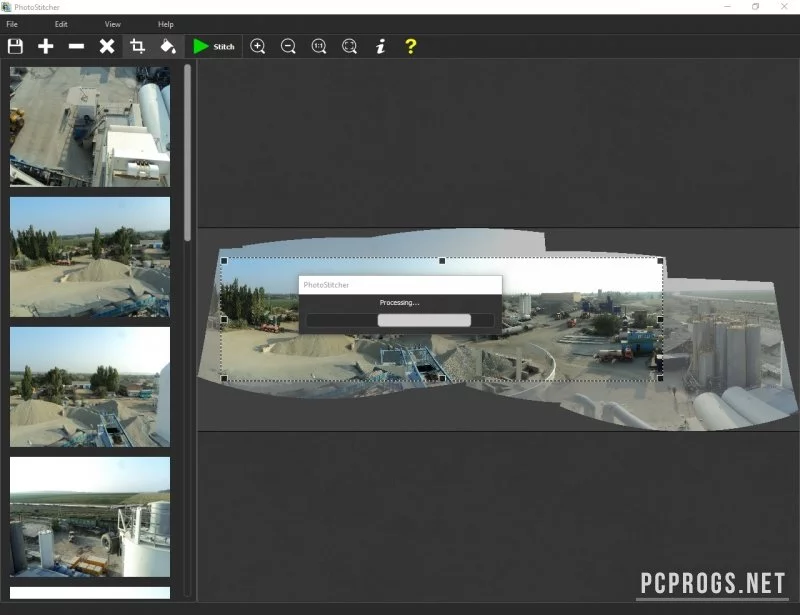Image resolution: width=800 pixels, height=615 pixels.
Task: Click the crop top-center handle
Action: (442, 261)
